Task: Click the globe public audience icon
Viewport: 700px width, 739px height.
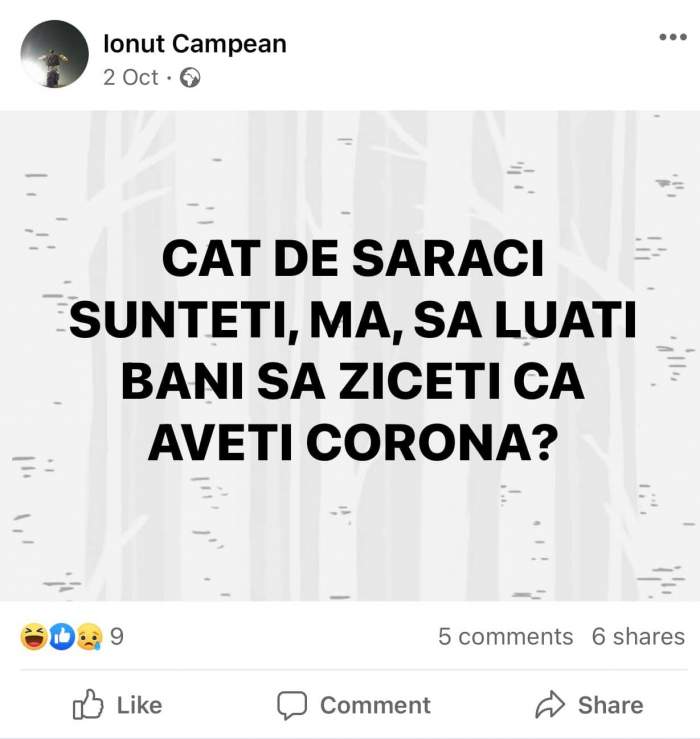Action: 191,78
